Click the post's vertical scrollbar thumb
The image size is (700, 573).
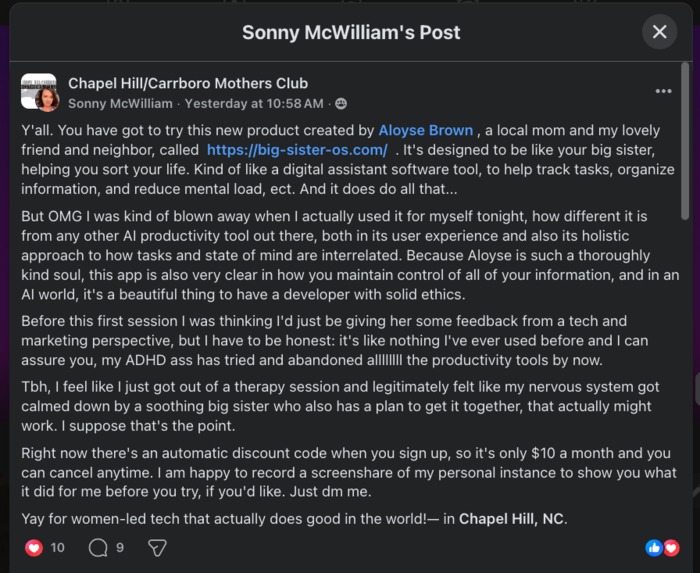(x=685, y=141)
